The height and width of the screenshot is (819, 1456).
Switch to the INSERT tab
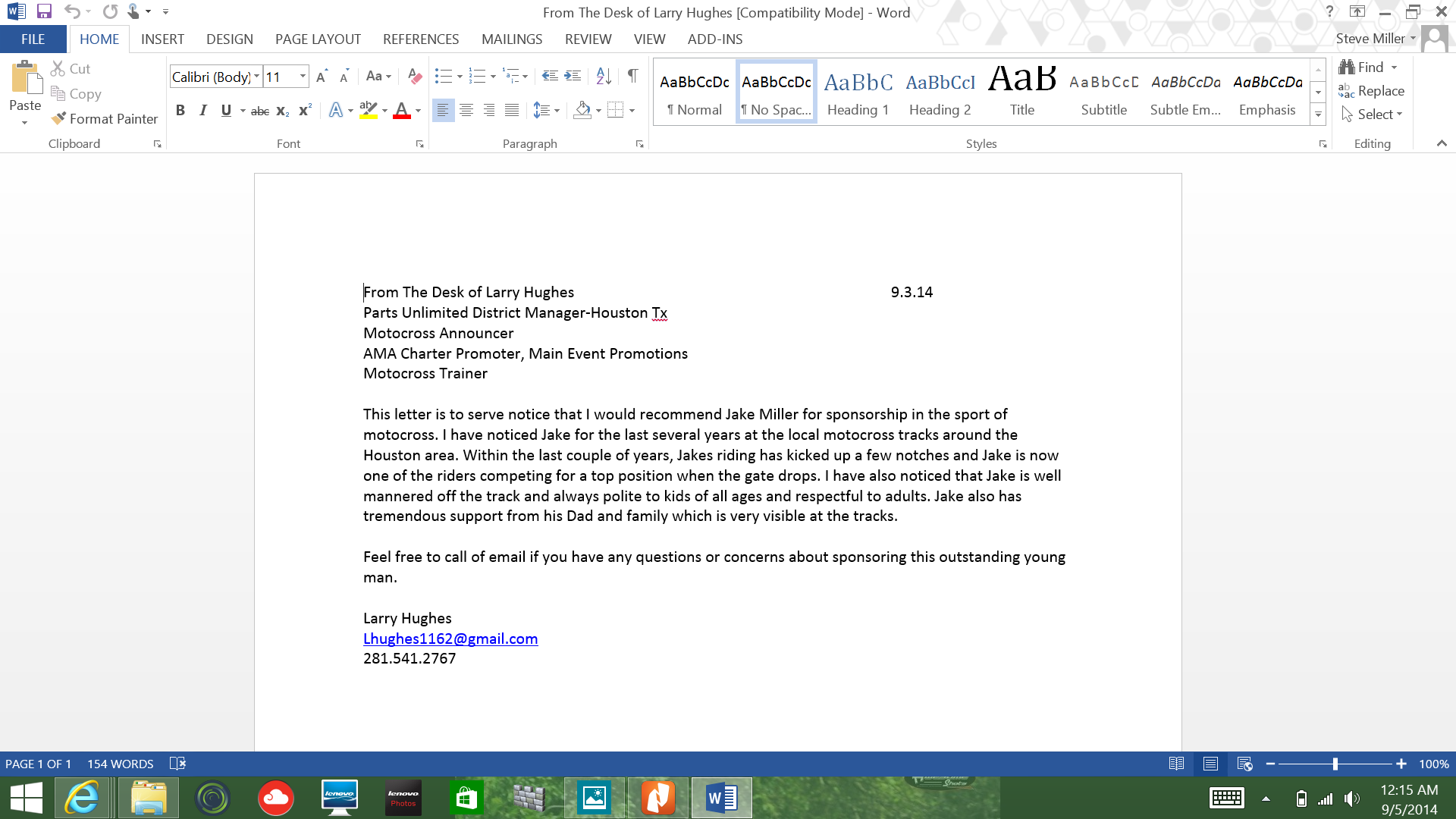pyautogui.click(x=162, y=39)
